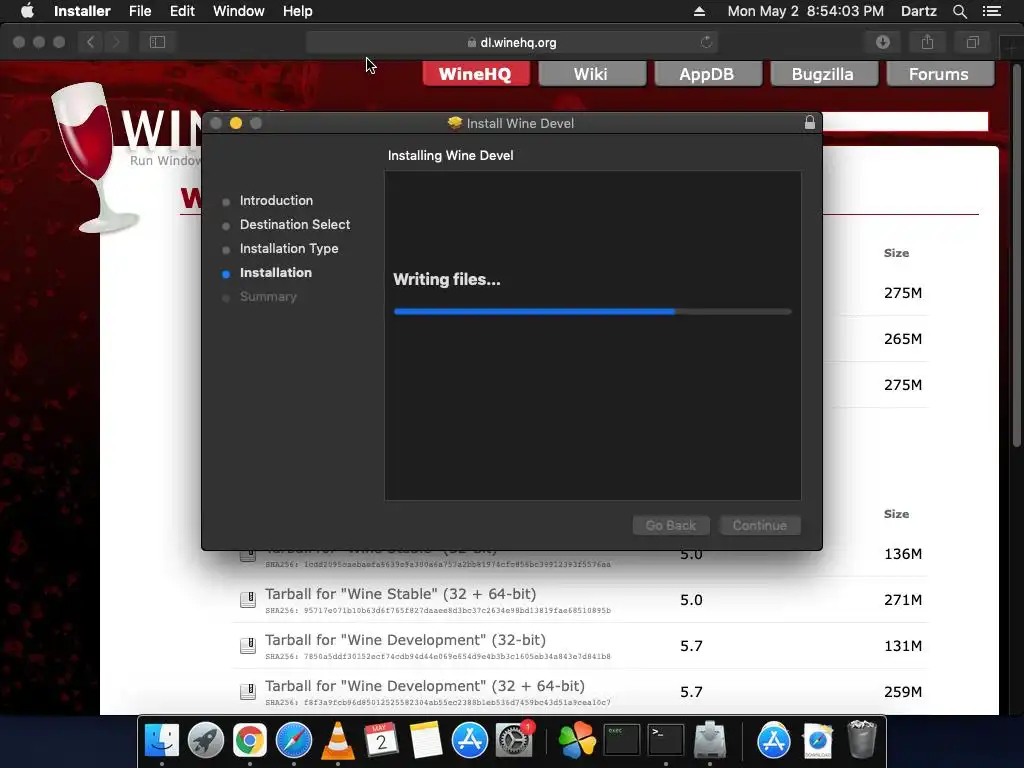Launch PlayOnMac clover icon in Dock
Image resolution: width=1024 pixels, height=768 pixels.
point(577,741)
